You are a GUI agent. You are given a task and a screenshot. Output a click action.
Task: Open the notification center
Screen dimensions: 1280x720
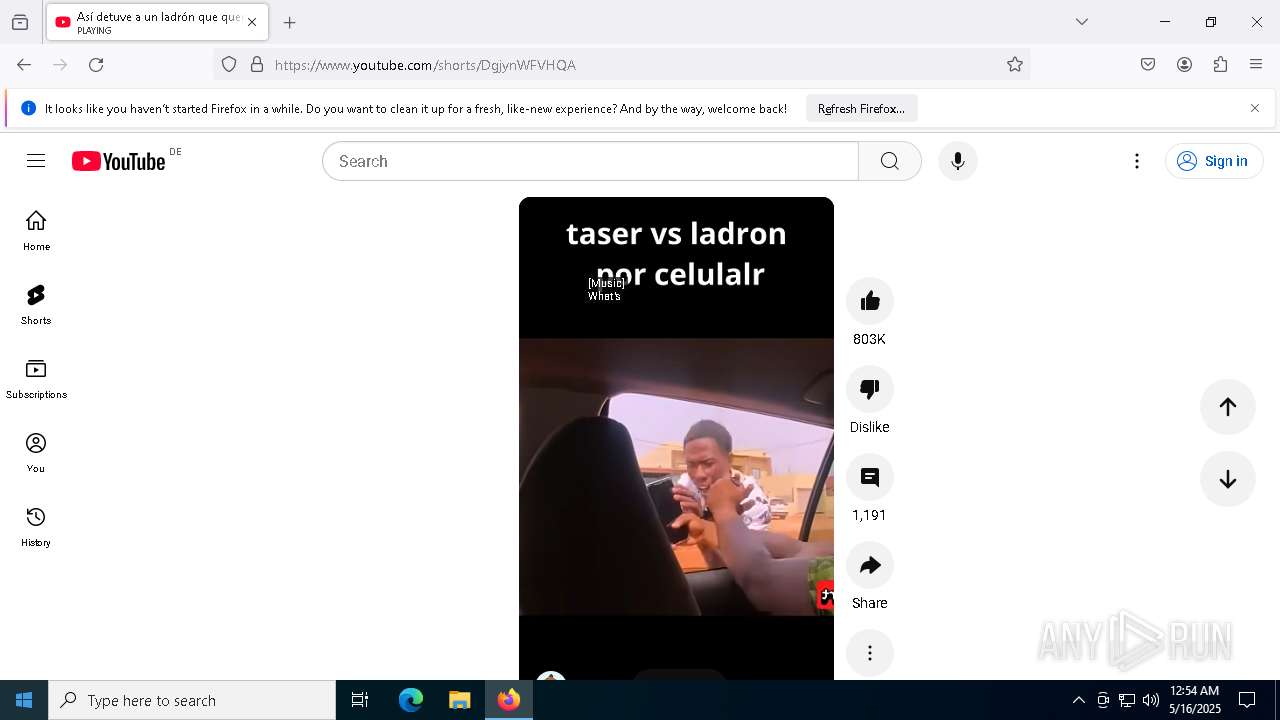click(1247, 700)
